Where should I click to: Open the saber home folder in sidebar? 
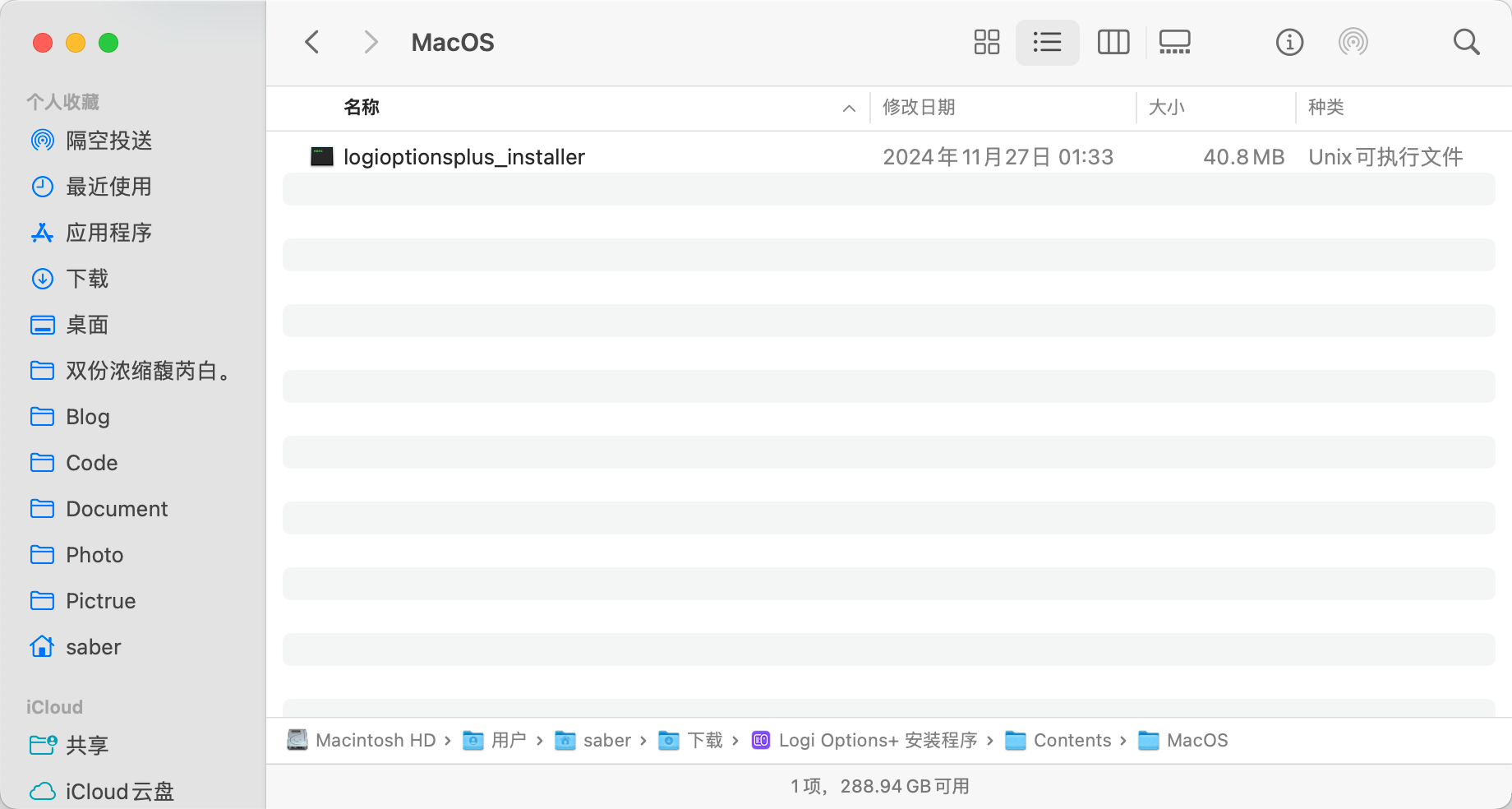93,647
